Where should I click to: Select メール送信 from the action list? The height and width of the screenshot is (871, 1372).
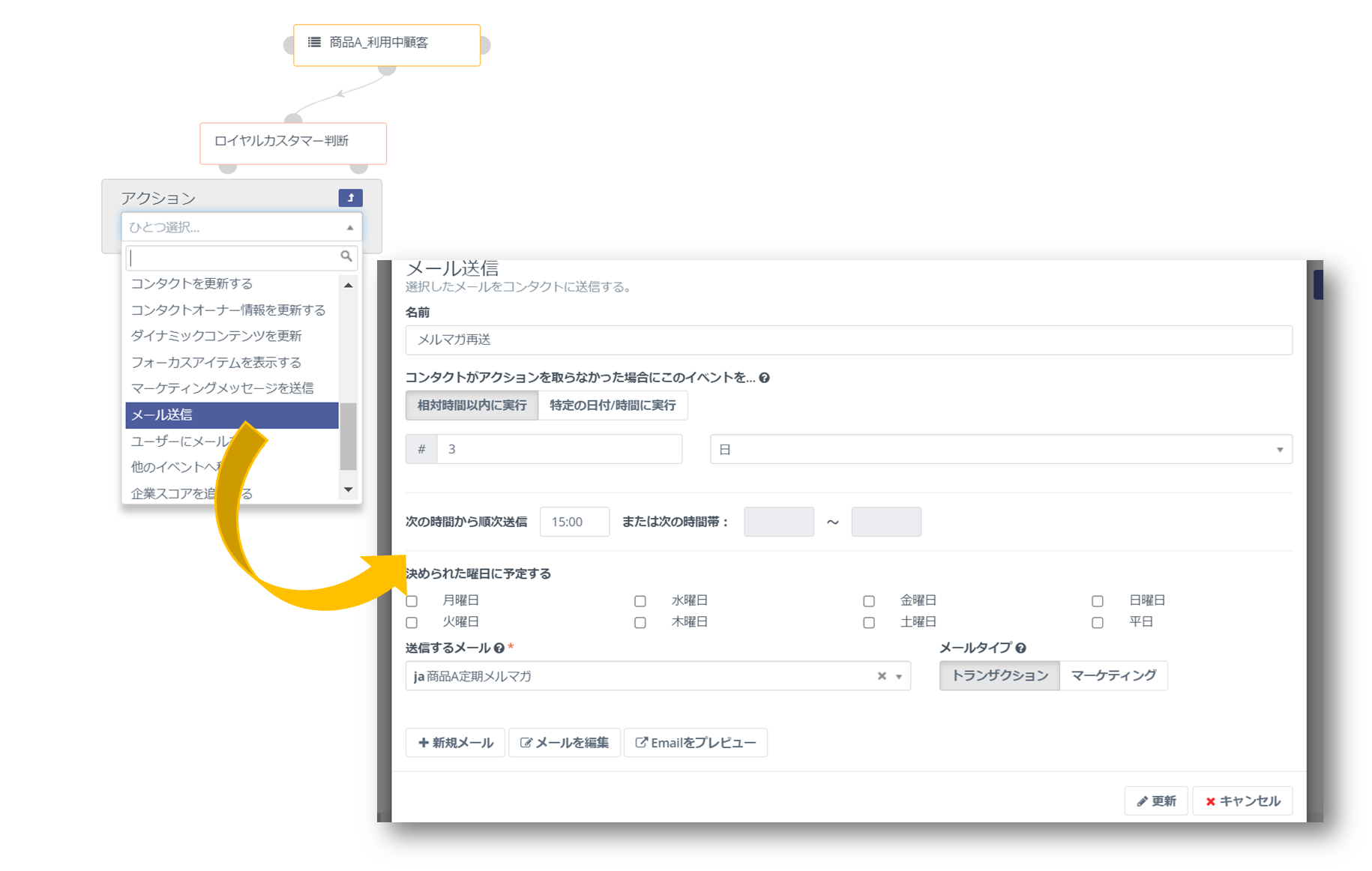(232, 415)
